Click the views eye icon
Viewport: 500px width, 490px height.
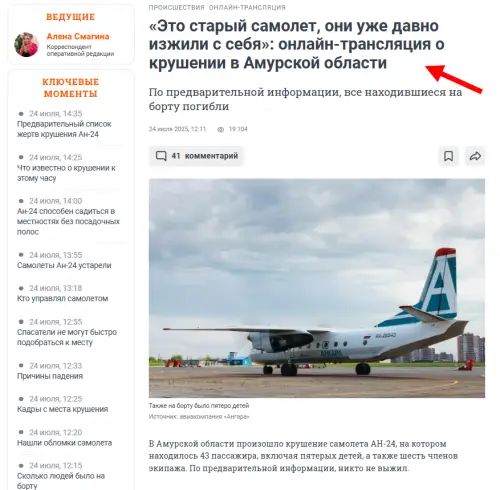point(220,129)
